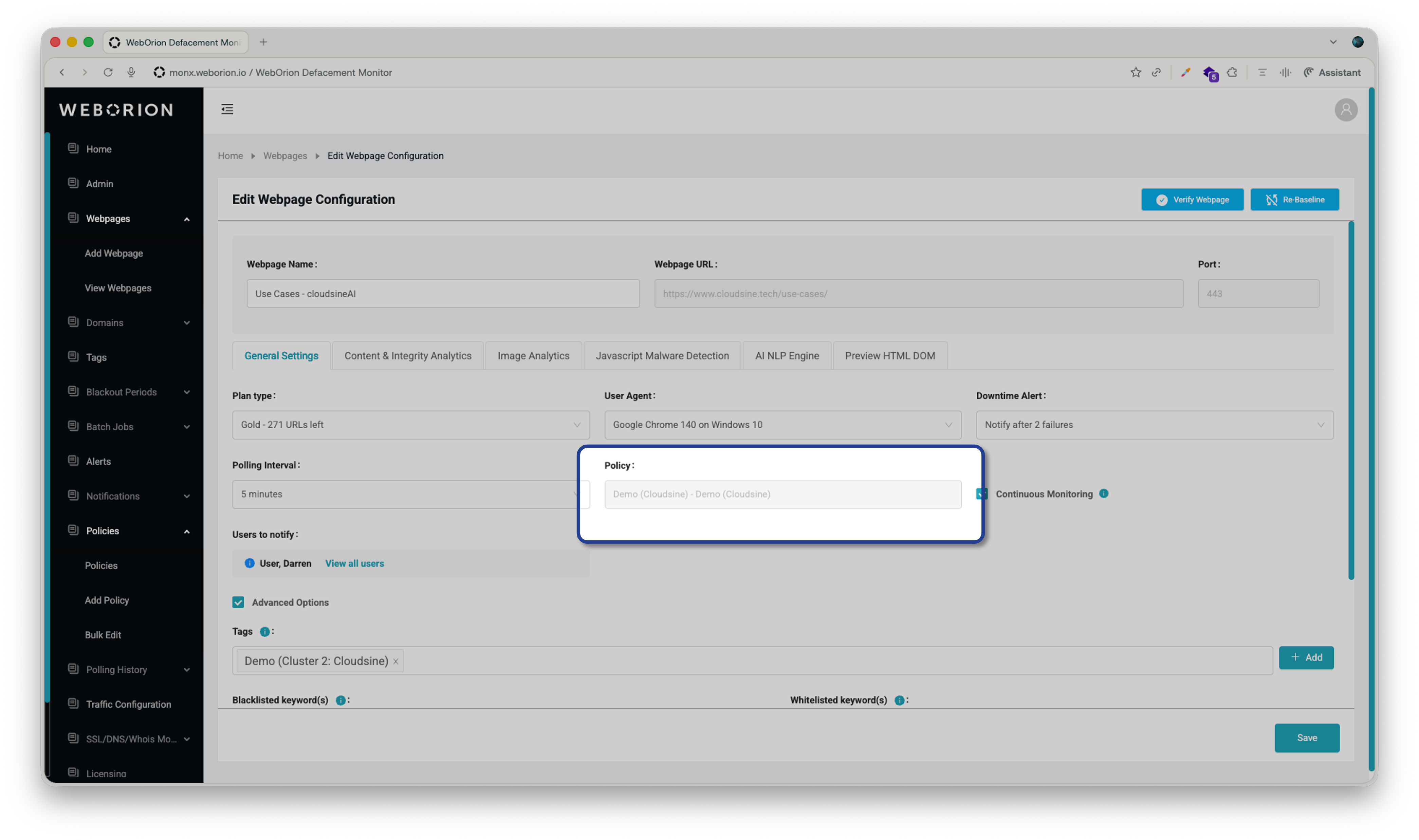Viewport: 1419px width, 840px height.
Task: Bookmark the page with the star icon
Action: (1136, 72)
